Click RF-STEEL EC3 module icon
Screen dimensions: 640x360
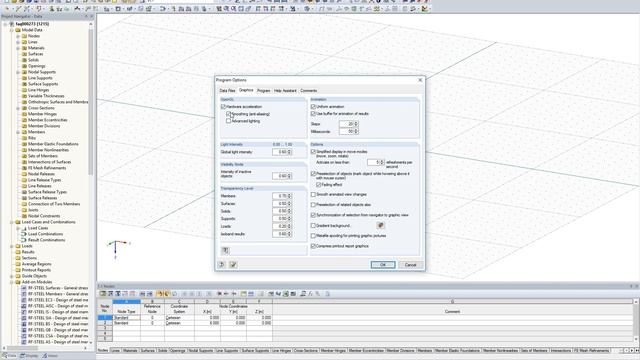[24, 300]
